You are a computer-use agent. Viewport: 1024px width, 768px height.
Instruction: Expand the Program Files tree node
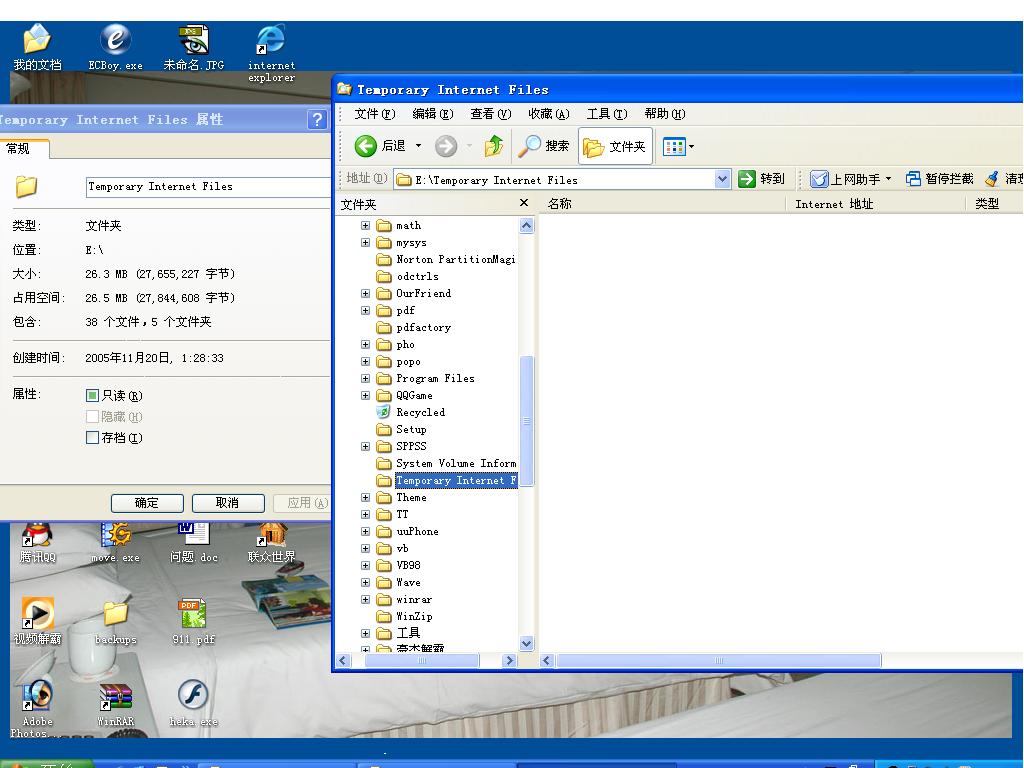coord(365,379)
